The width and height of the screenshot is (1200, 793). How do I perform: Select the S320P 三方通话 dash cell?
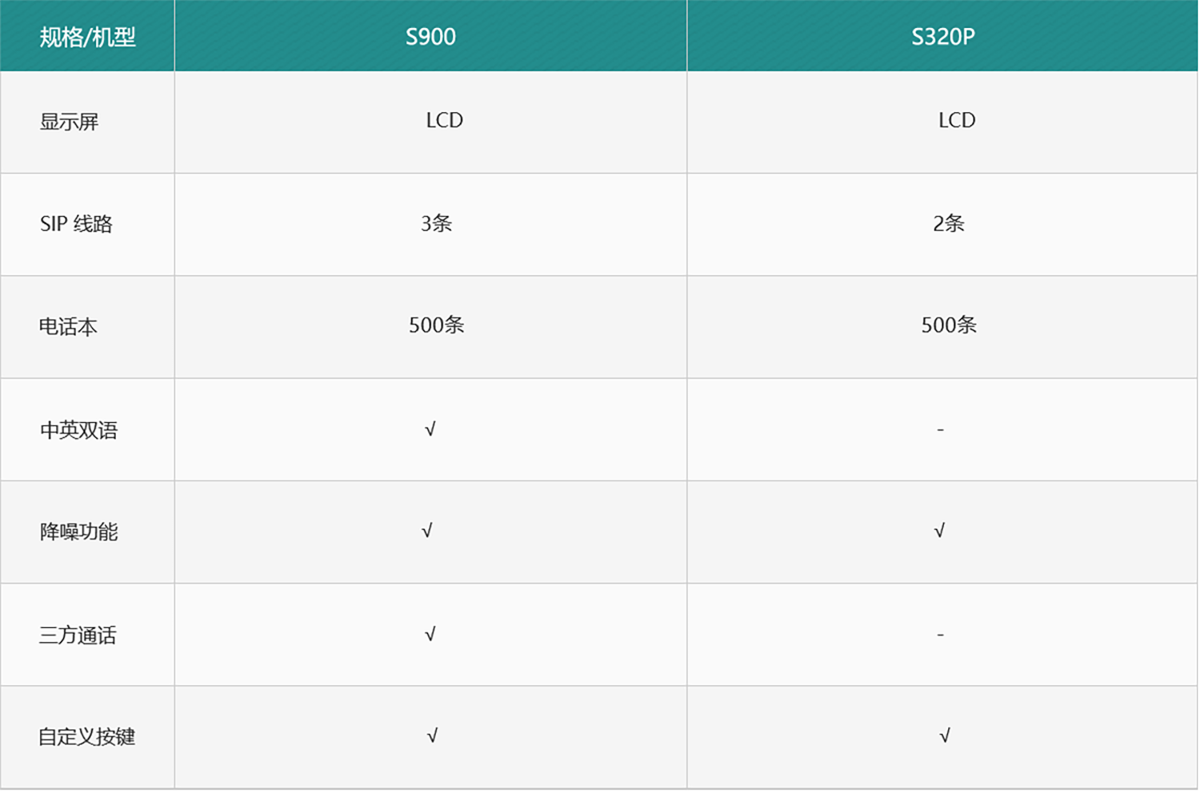click(941, 635)
